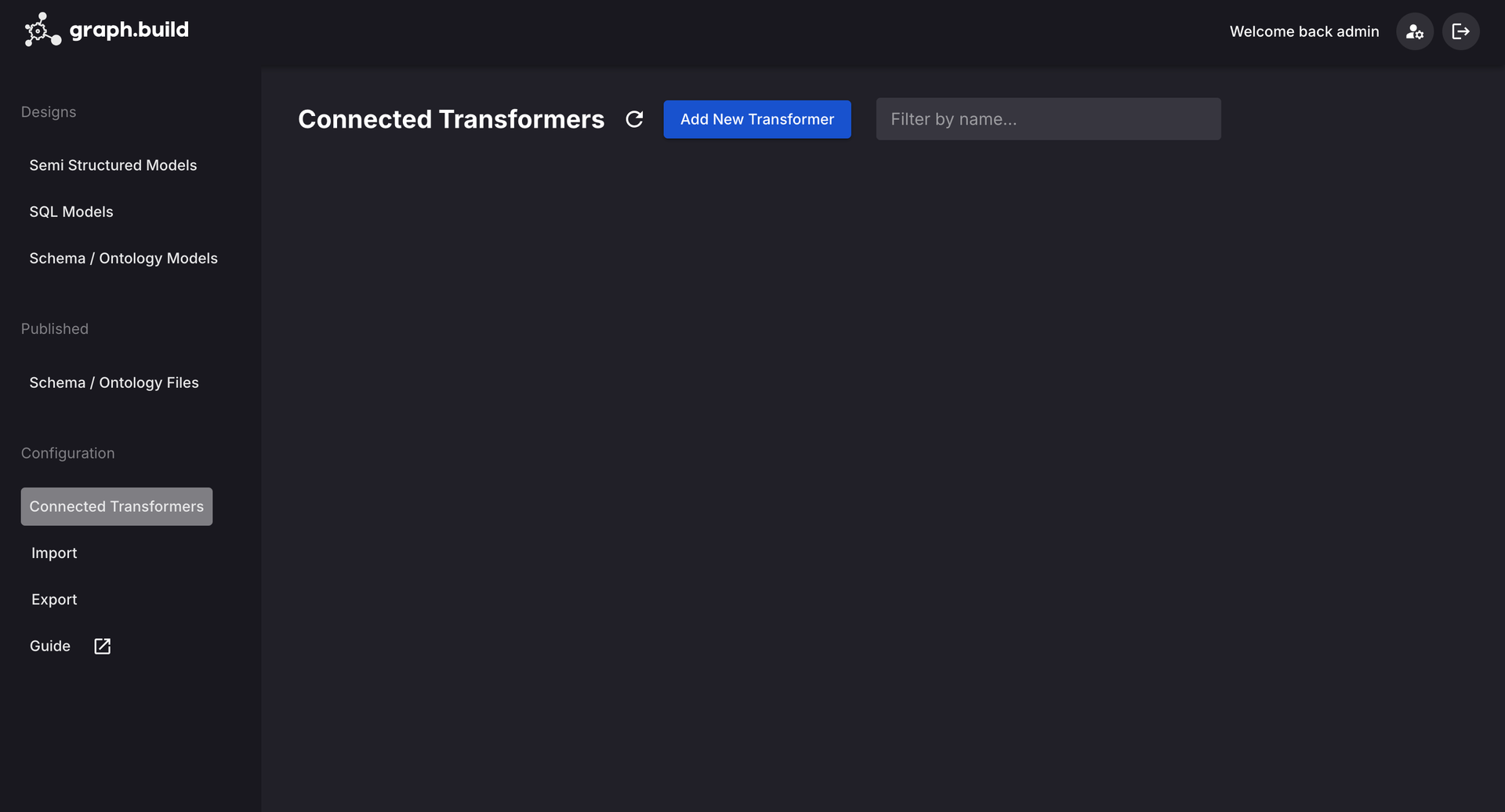Click the Configuration section label
This screenshot has height=812, width=1505.
point(67,453)
